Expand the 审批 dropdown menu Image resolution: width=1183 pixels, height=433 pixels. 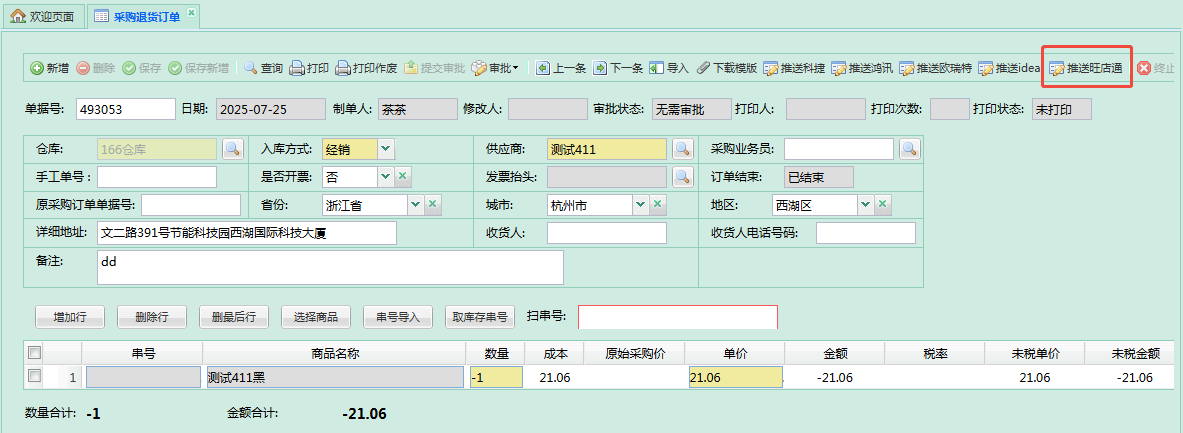point(496,68)
